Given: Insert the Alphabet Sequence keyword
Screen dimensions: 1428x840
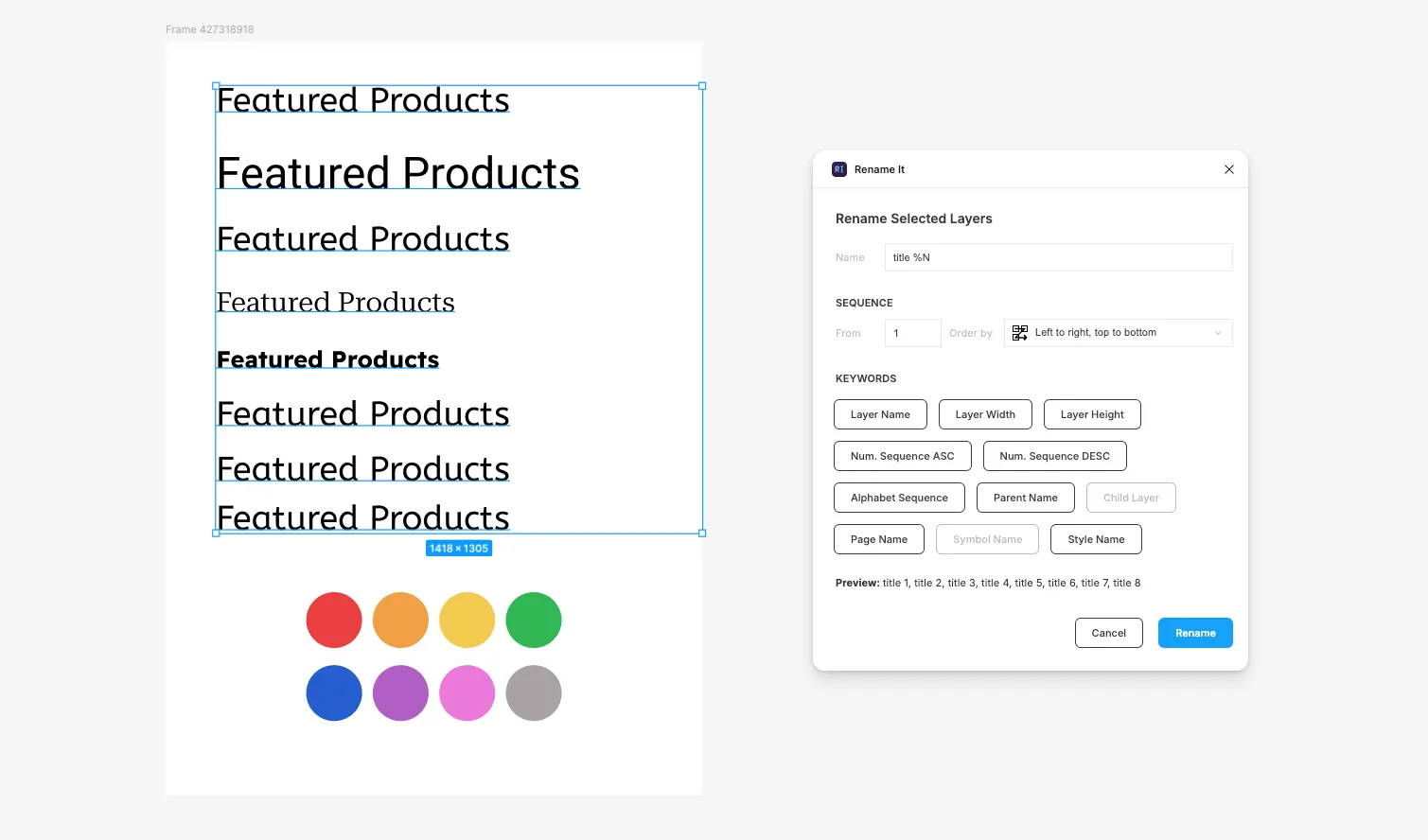Looking at the screenshot, I should [899, 498].
